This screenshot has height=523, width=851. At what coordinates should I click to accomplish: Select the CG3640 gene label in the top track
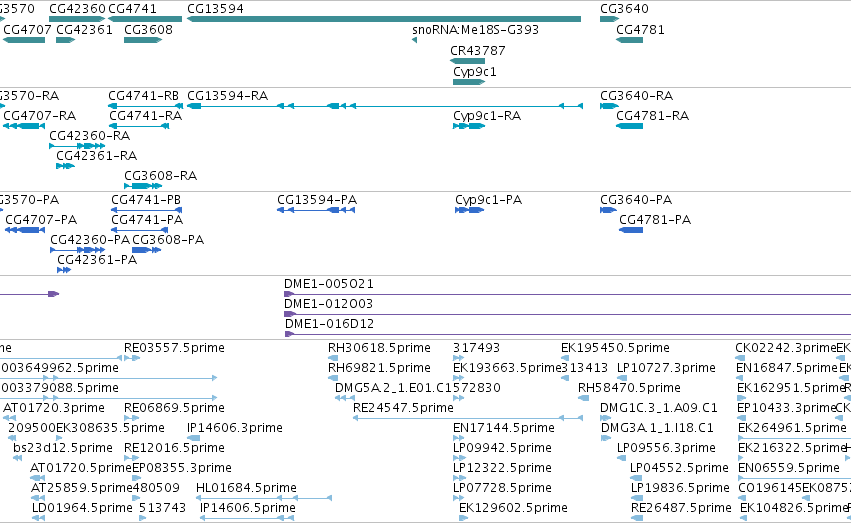[624, 9]
